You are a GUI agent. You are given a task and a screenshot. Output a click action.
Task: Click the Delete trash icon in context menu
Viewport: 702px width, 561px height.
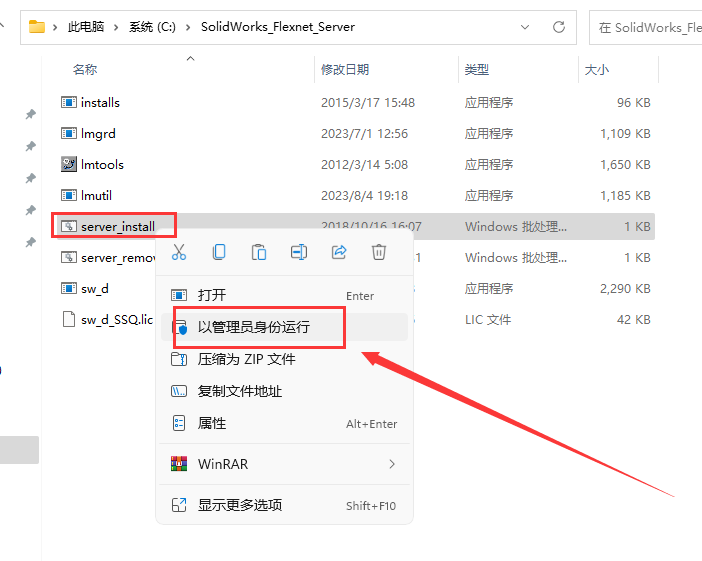379,252
